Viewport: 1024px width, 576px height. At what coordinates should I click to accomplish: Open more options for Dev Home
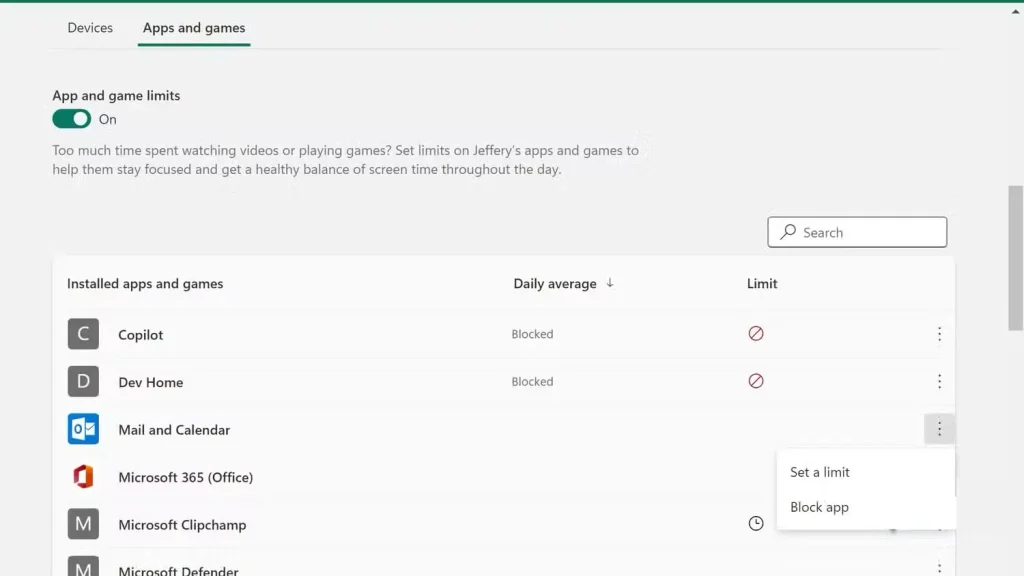939,381
